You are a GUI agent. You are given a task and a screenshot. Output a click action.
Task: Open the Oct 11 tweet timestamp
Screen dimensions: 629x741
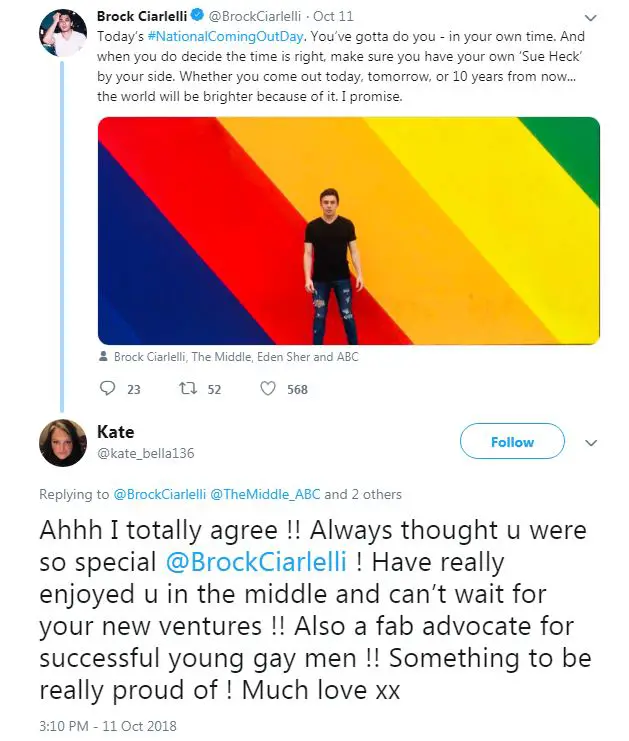coord(333,16)
